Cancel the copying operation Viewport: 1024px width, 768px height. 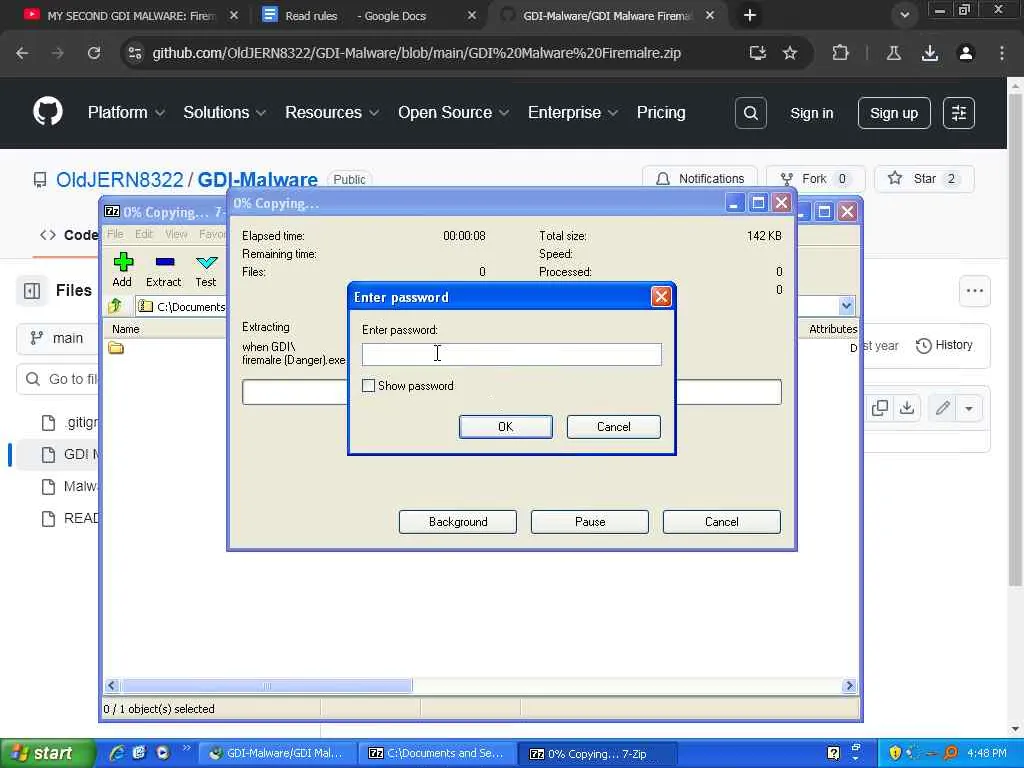click(722, 522)
